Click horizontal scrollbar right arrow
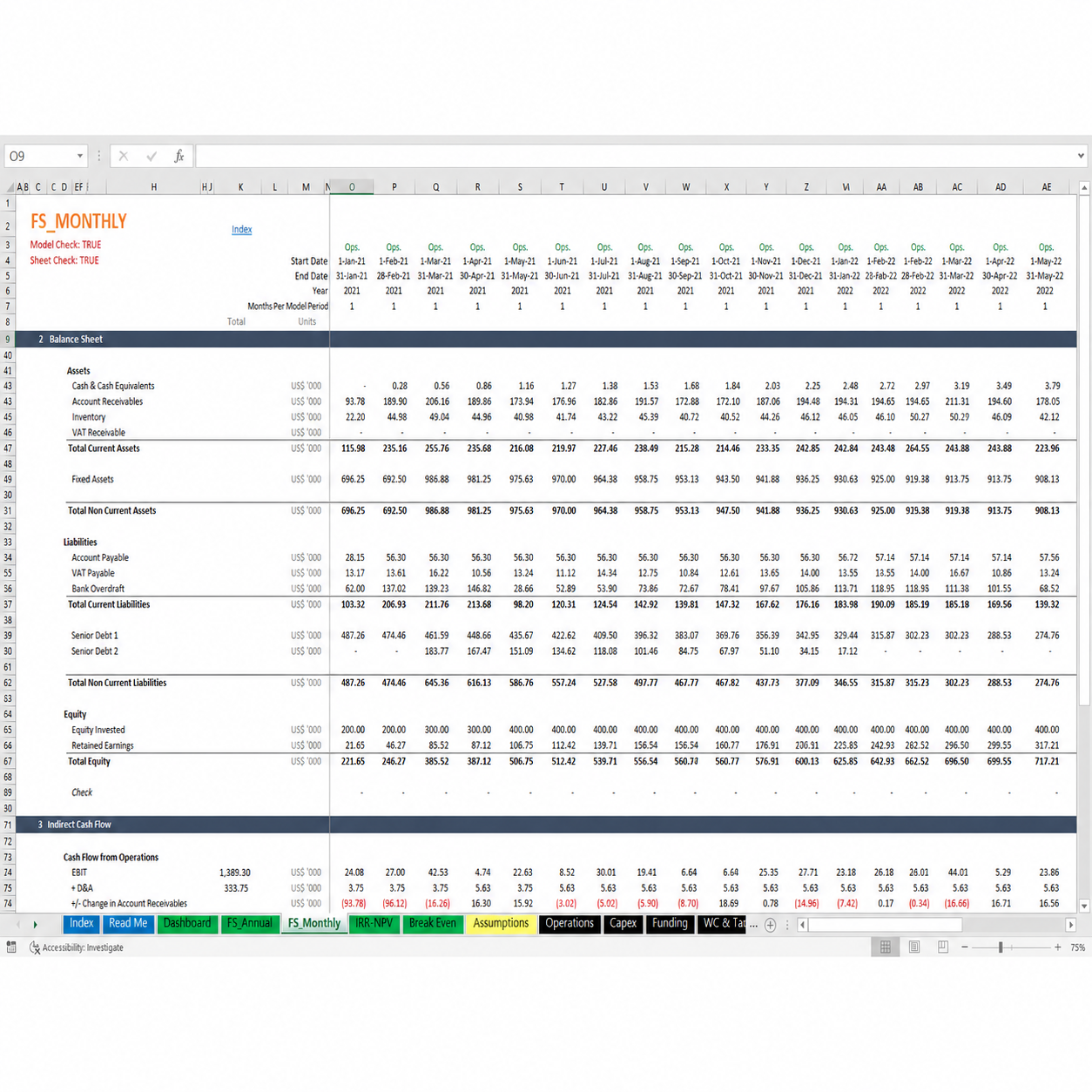The image size is (1092, 1092). pos(1071,925)
